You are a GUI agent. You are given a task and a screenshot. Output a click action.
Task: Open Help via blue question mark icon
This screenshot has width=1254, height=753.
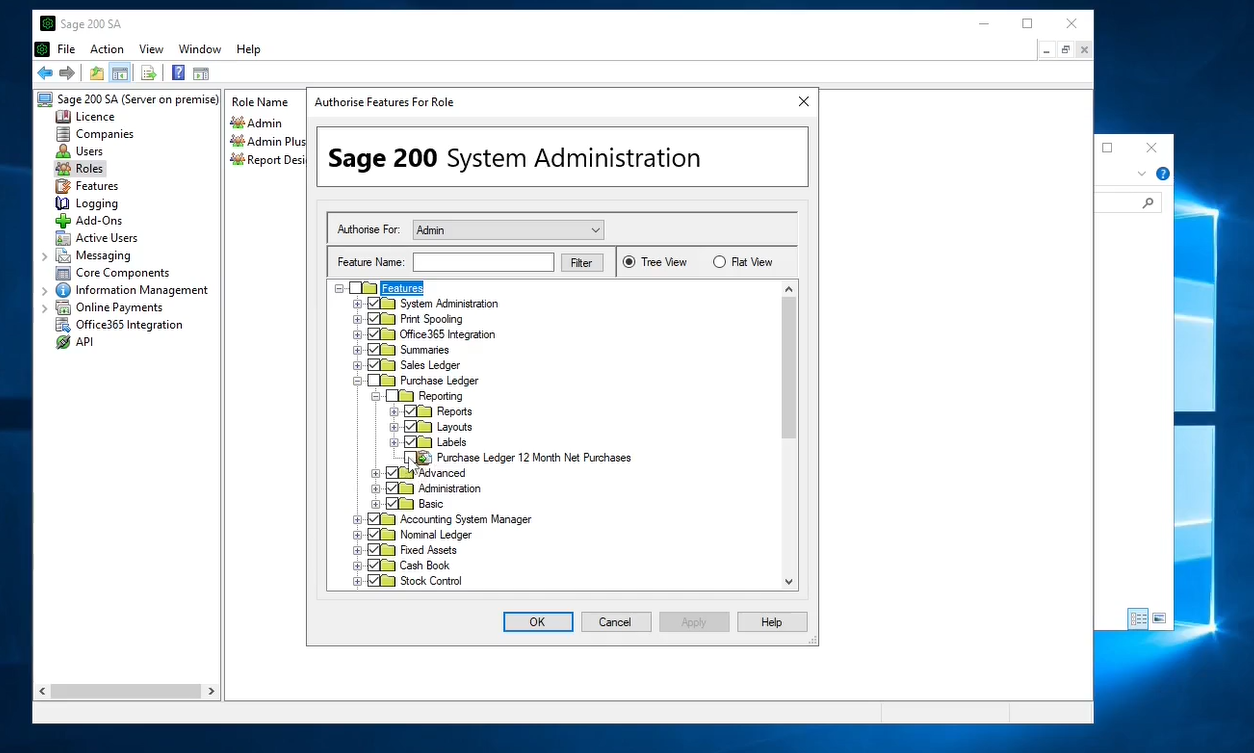coord(178,73)
